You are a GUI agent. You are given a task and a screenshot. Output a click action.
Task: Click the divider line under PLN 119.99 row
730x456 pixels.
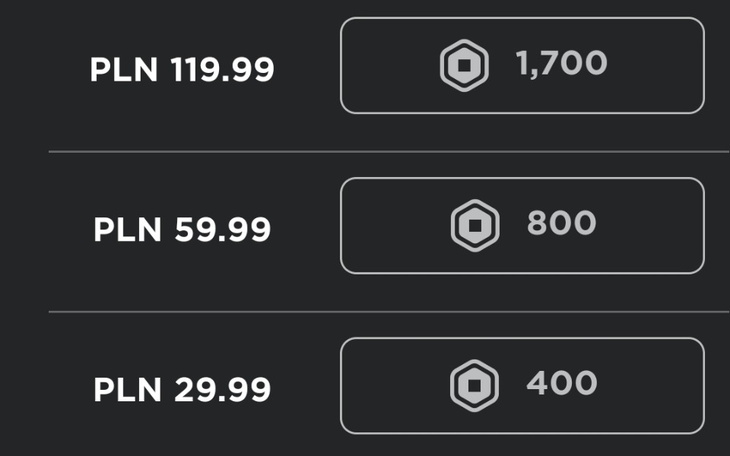pyautogui.click(x=388, y=152)
